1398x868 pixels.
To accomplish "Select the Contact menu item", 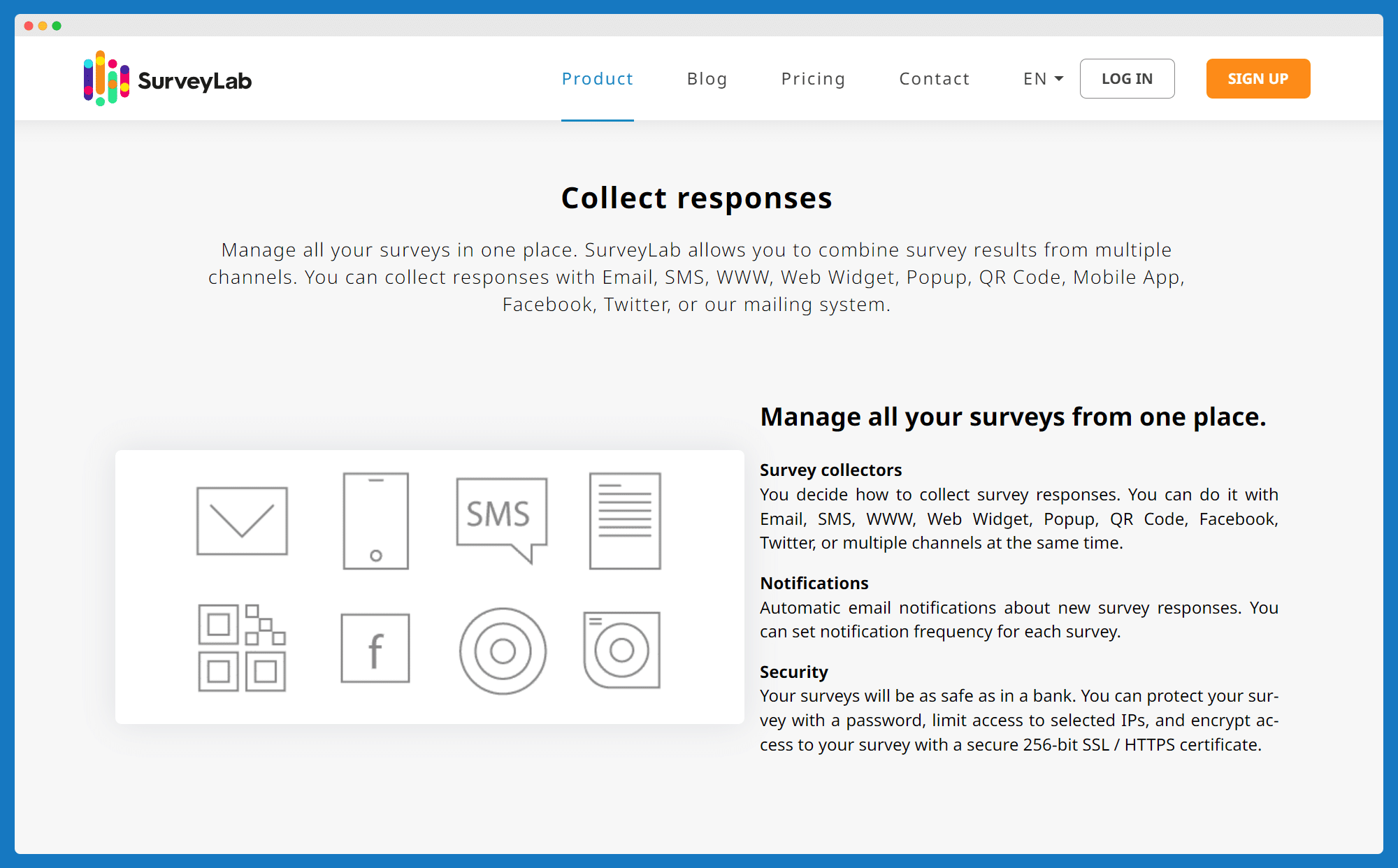I will (x=933, y=78).
